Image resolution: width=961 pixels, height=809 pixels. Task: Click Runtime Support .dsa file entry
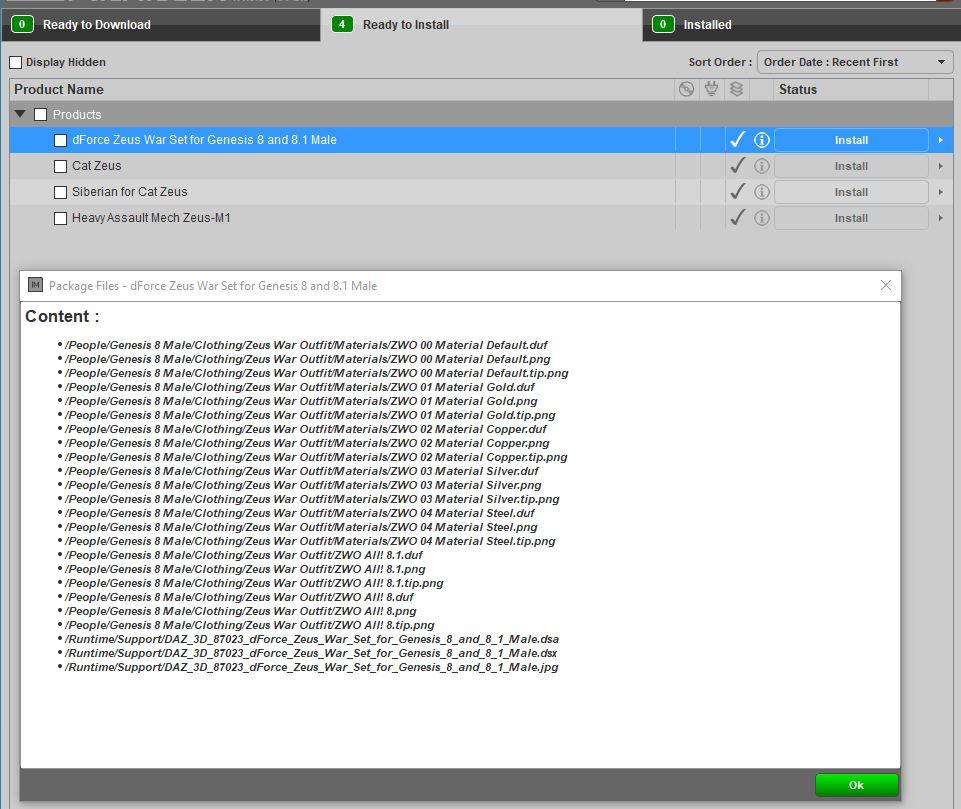[311, 639]
